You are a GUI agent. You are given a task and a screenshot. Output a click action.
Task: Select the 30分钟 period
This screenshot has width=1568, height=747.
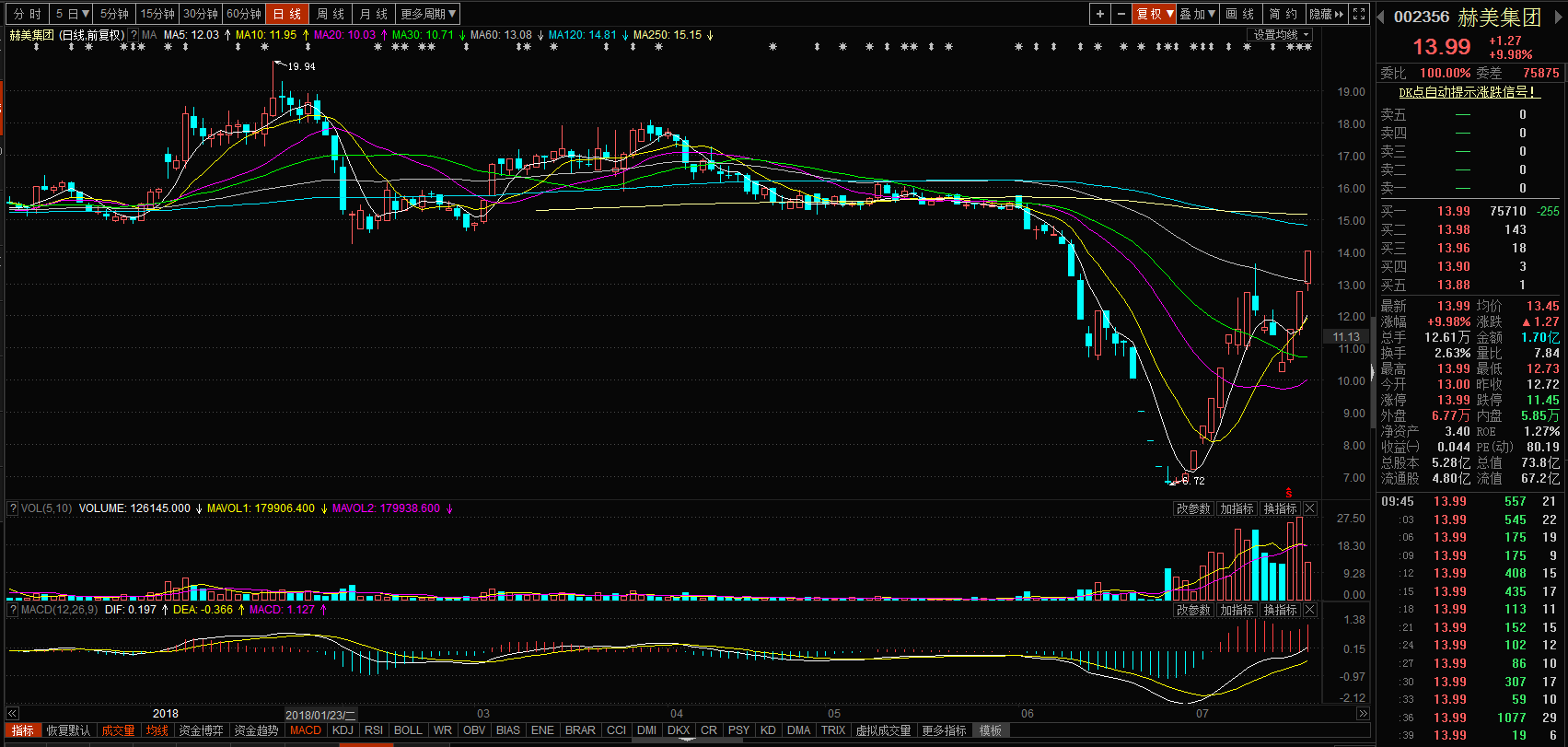point(201,14)
